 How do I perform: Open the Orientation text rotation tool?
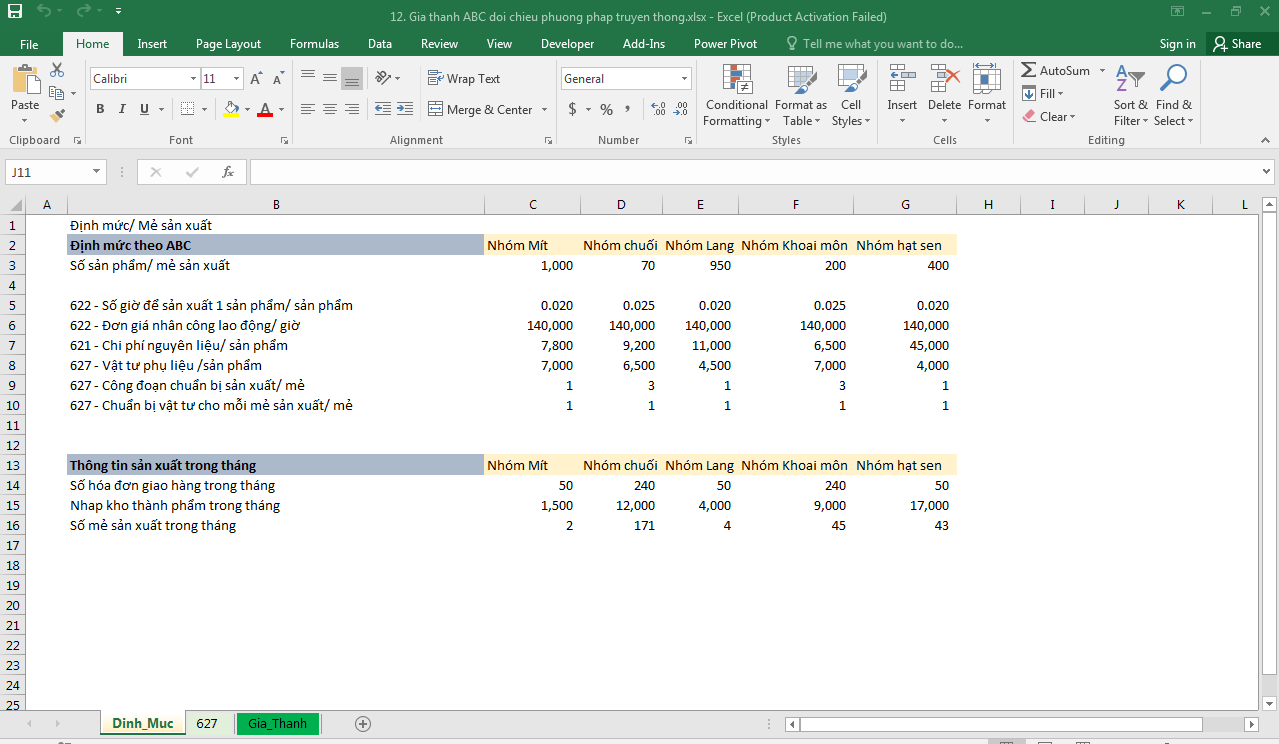(383, 78)
